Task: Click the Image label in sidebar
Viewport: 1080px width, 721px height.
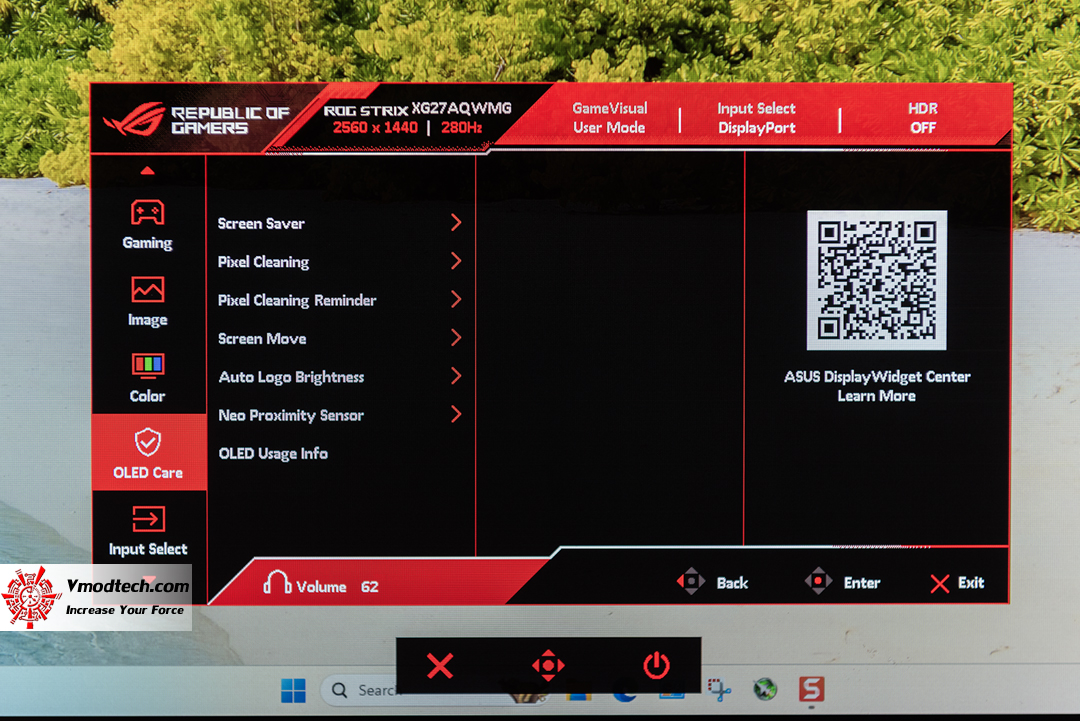Action: pyautogui.click(x=147, y=320)
